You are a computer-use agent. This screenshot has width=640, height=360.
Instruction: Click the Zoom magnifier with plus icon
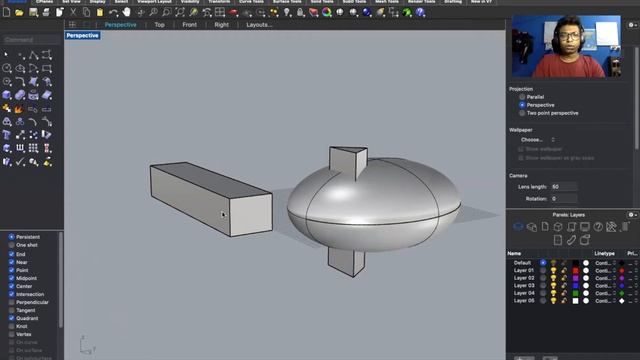coord(153,13)
